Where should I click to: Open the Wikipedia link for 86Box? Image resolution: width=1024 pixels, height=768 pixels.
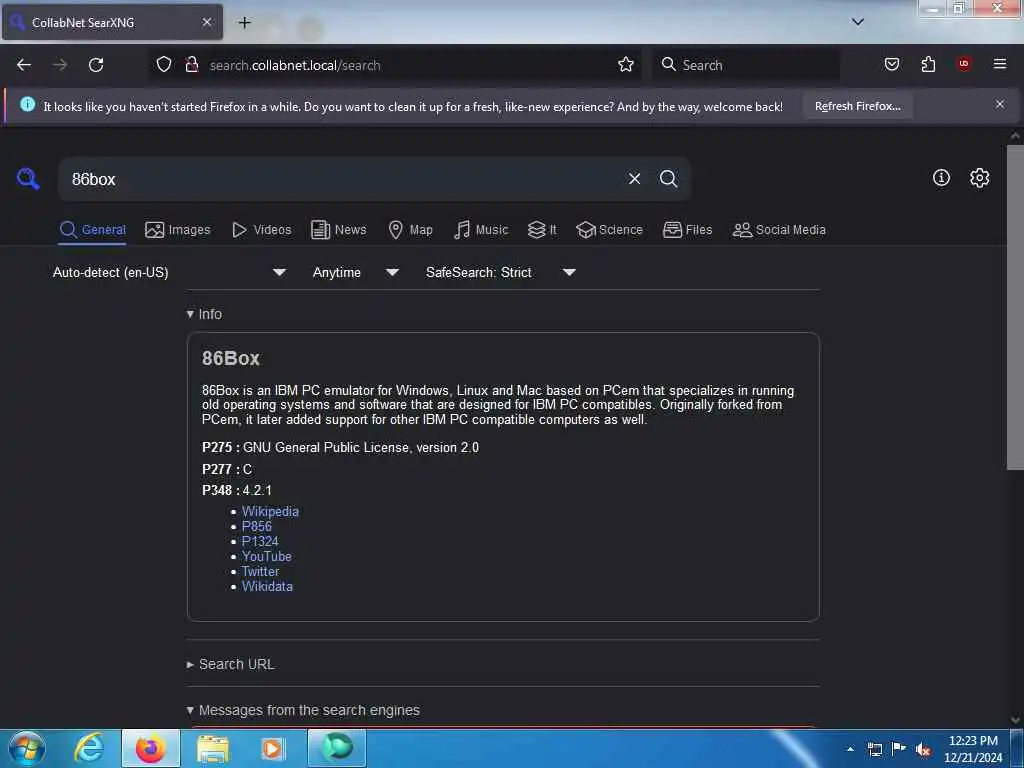[270, 511]
